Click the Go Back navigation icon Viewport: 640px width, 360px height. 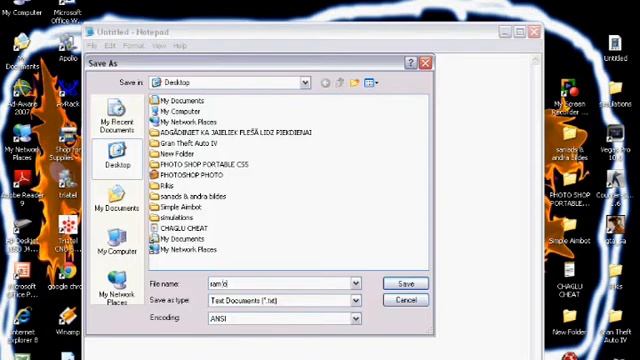coord(325,83)
